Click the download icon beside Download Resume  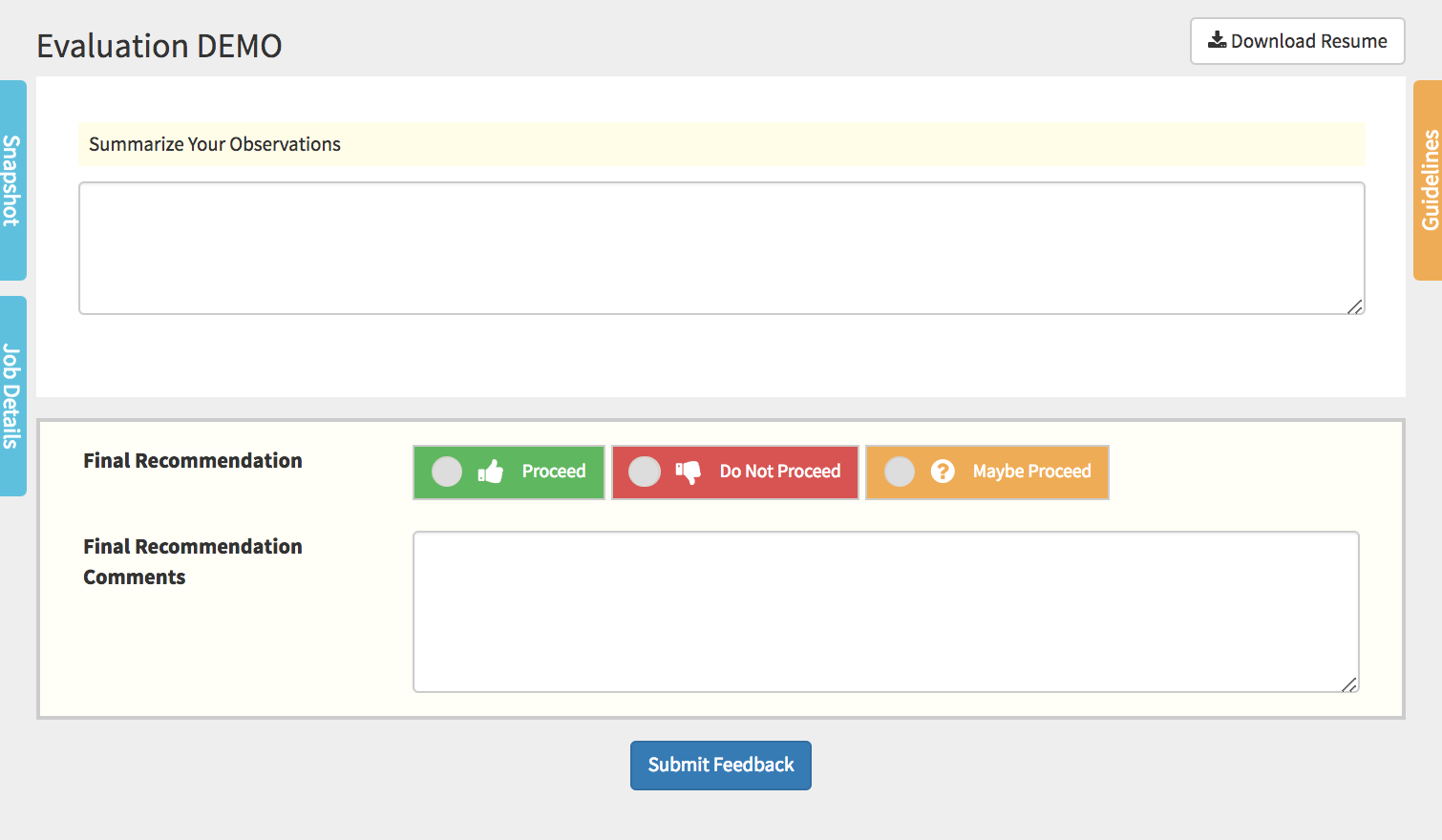tap(1217, 40)
